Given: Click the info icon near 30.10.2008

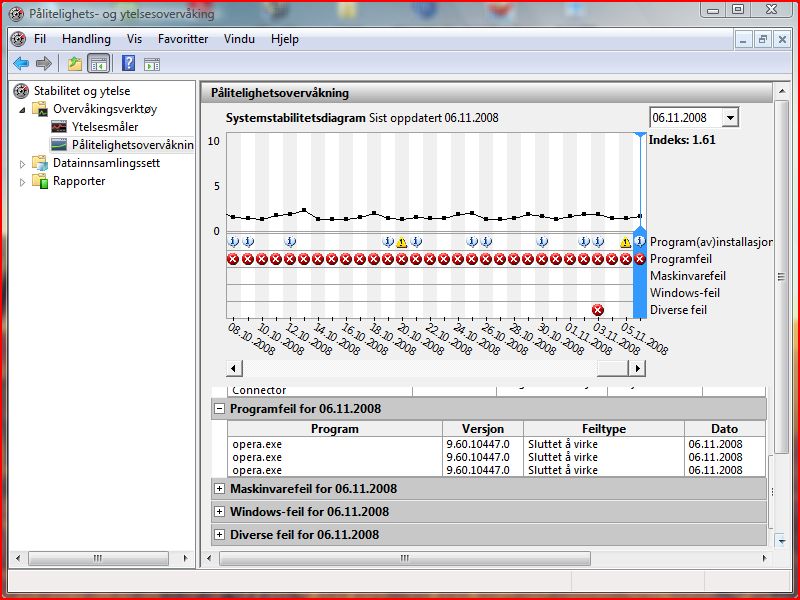Looking at the screenshot, I should pyautogui.click(x=542, y=241).
